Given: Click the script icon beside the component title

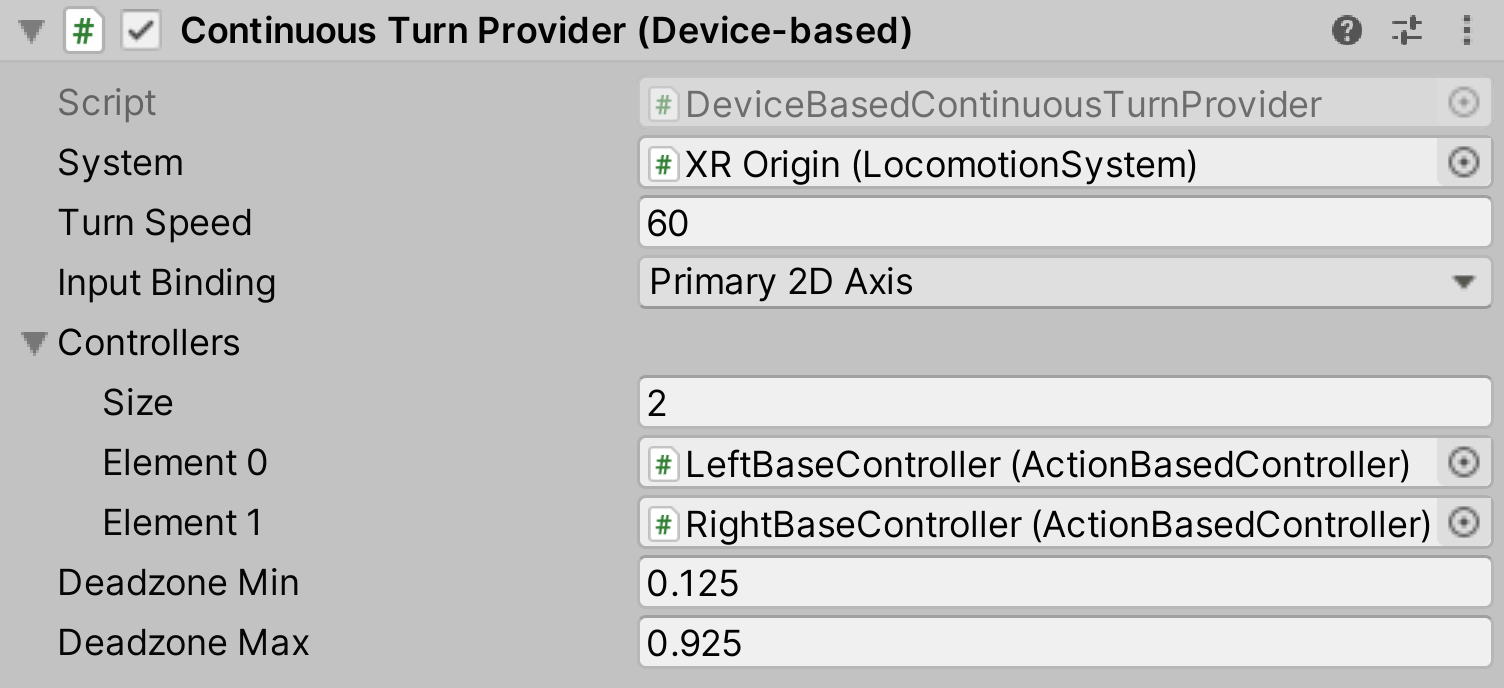Looking at the screenshot, I should point(85,31).
